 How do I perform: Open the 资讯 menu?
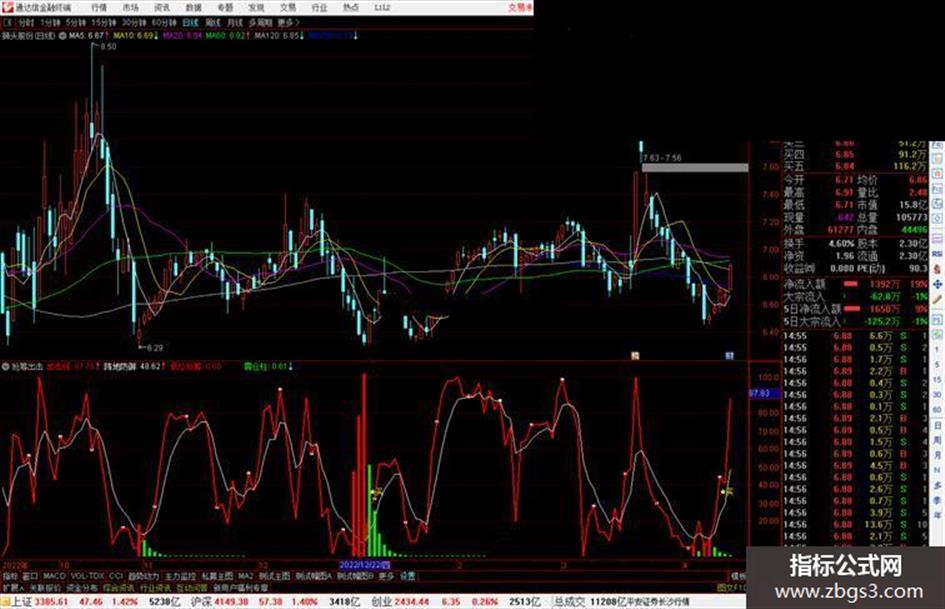click(x=162, y=8)
